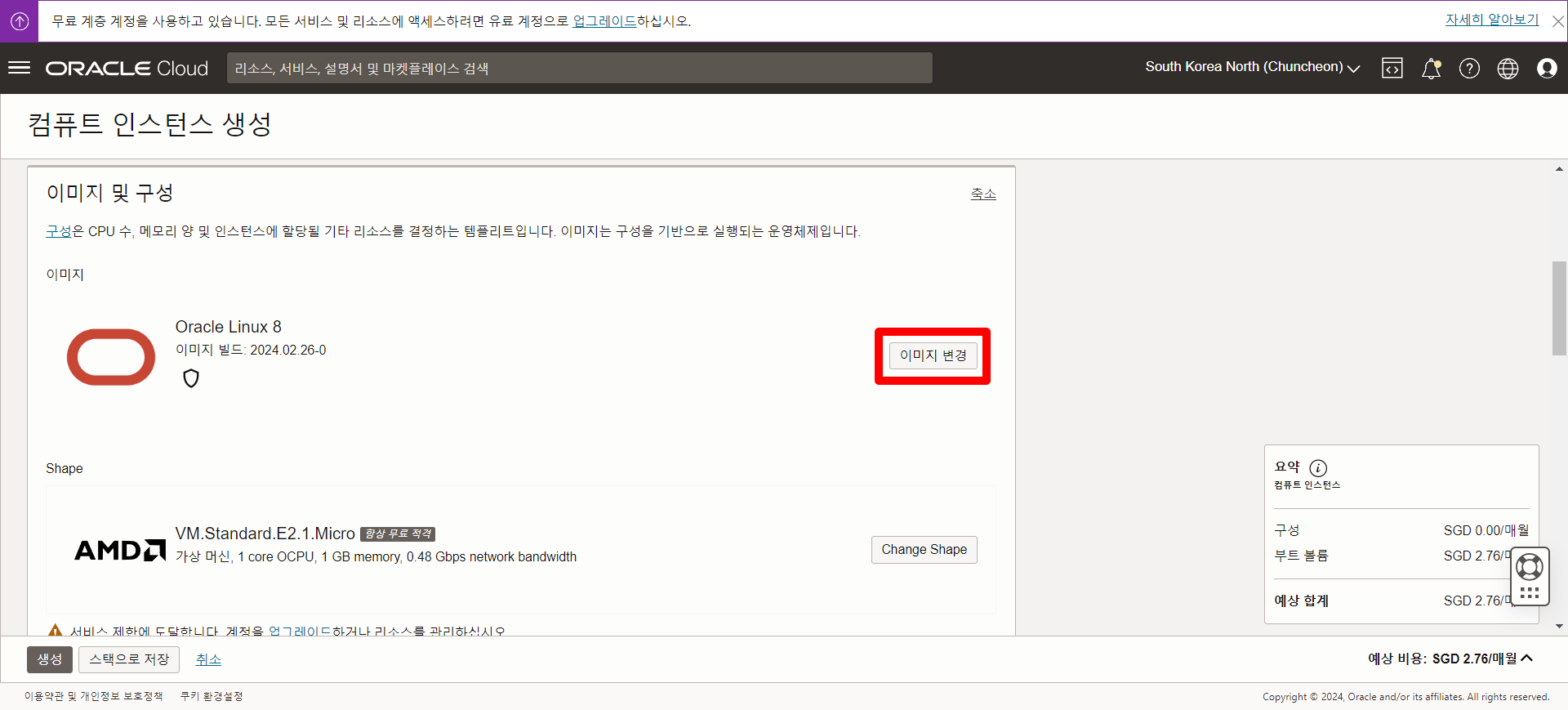Click the 축소 collapse link
Viewport: 1568px width, 710px height.
pos(983,194)
